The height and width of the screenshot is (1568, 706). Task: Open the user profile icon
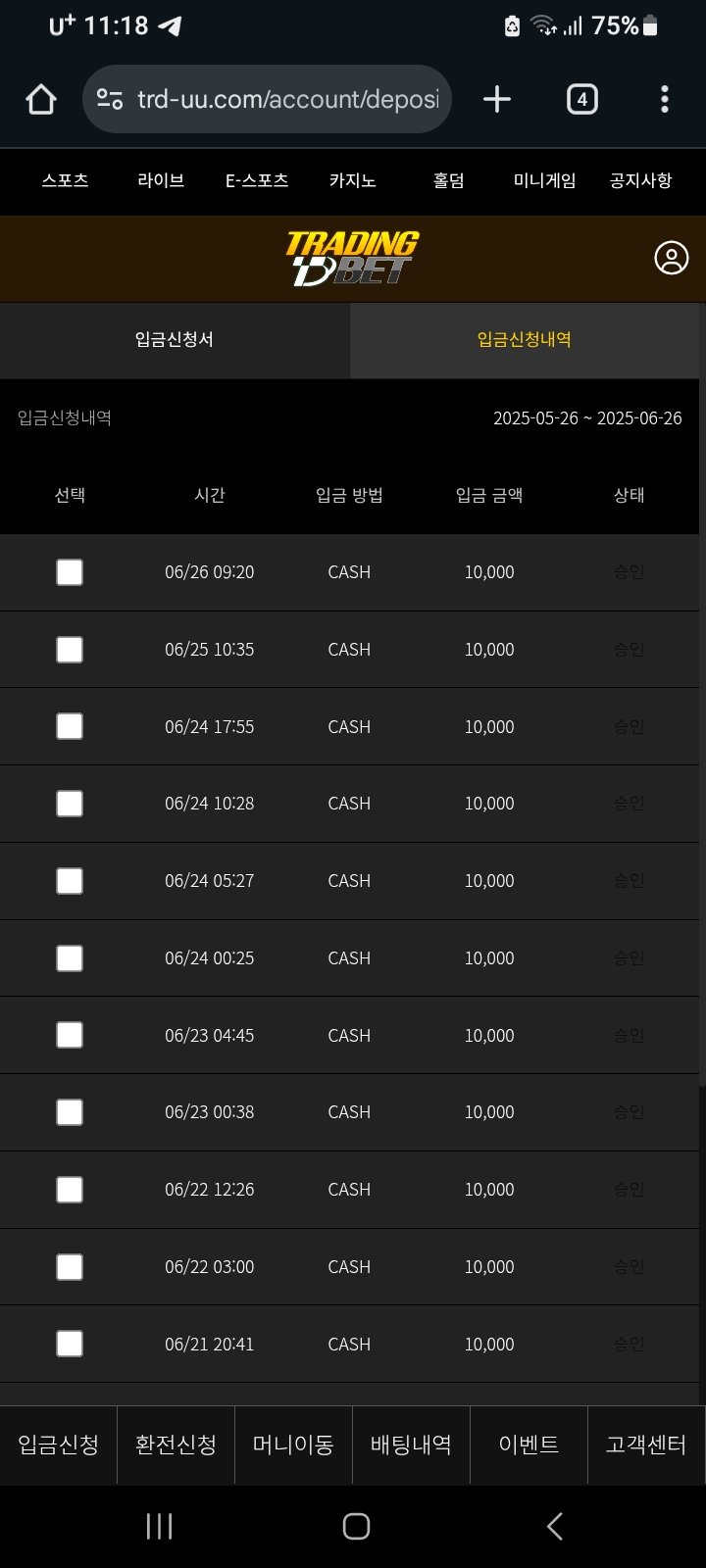click(x=671, y=258)
